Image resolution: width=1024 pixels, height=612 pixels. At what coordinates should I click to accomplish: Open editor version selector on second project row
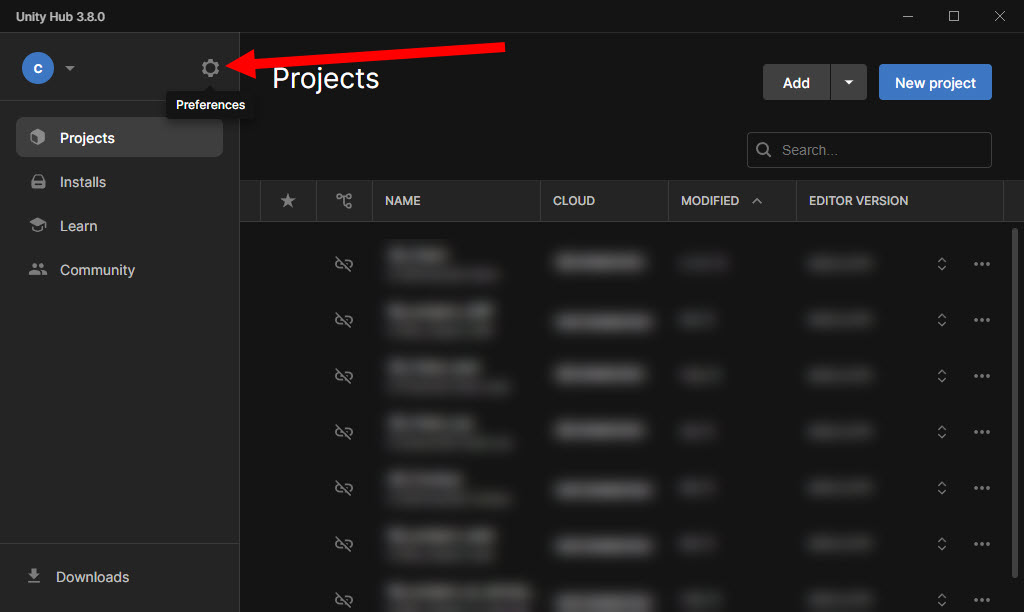pyautogui.click(x=942, y=320)
